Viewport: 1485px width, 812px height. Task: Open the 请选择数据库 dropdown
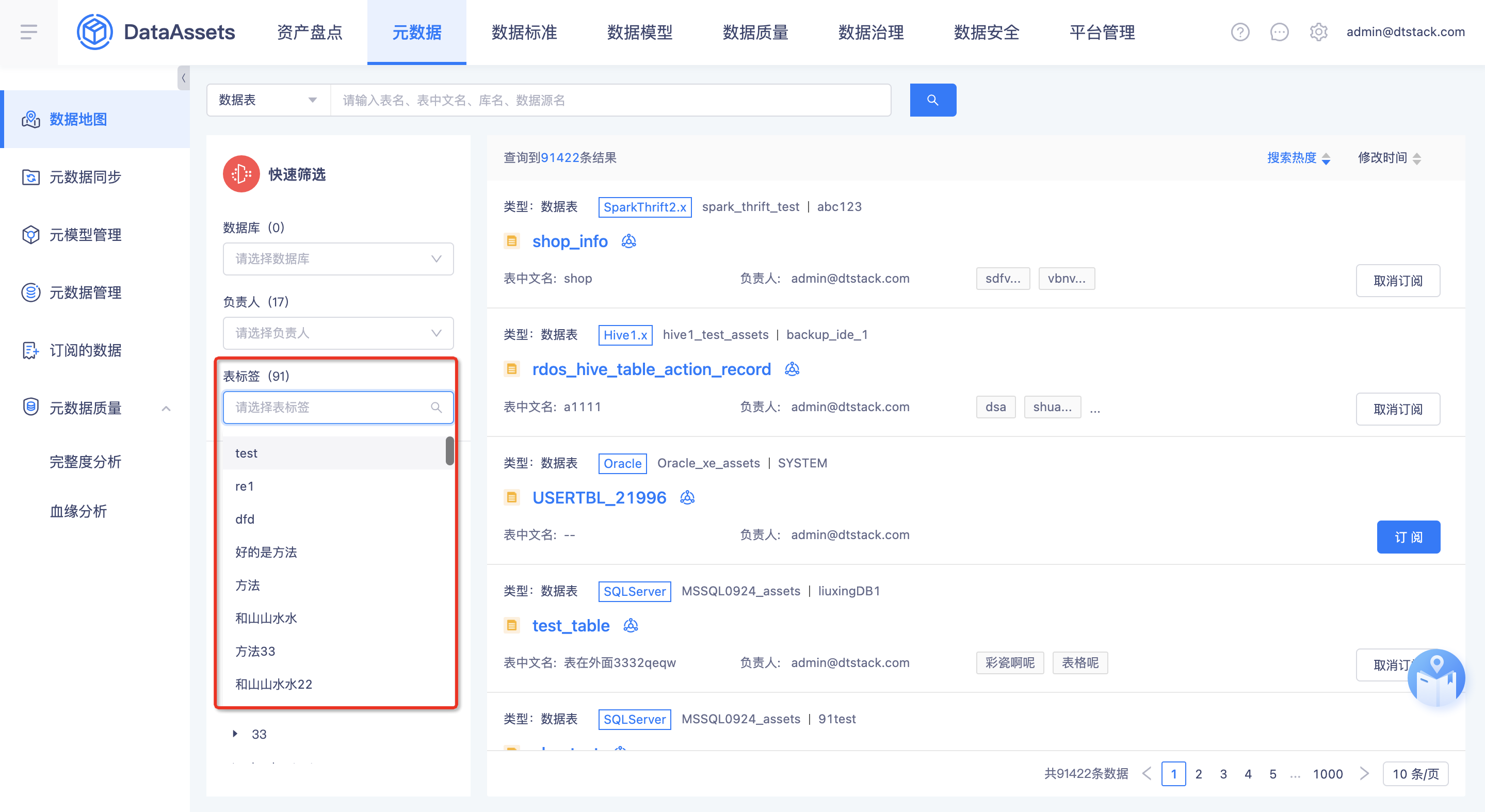[338, 259]
